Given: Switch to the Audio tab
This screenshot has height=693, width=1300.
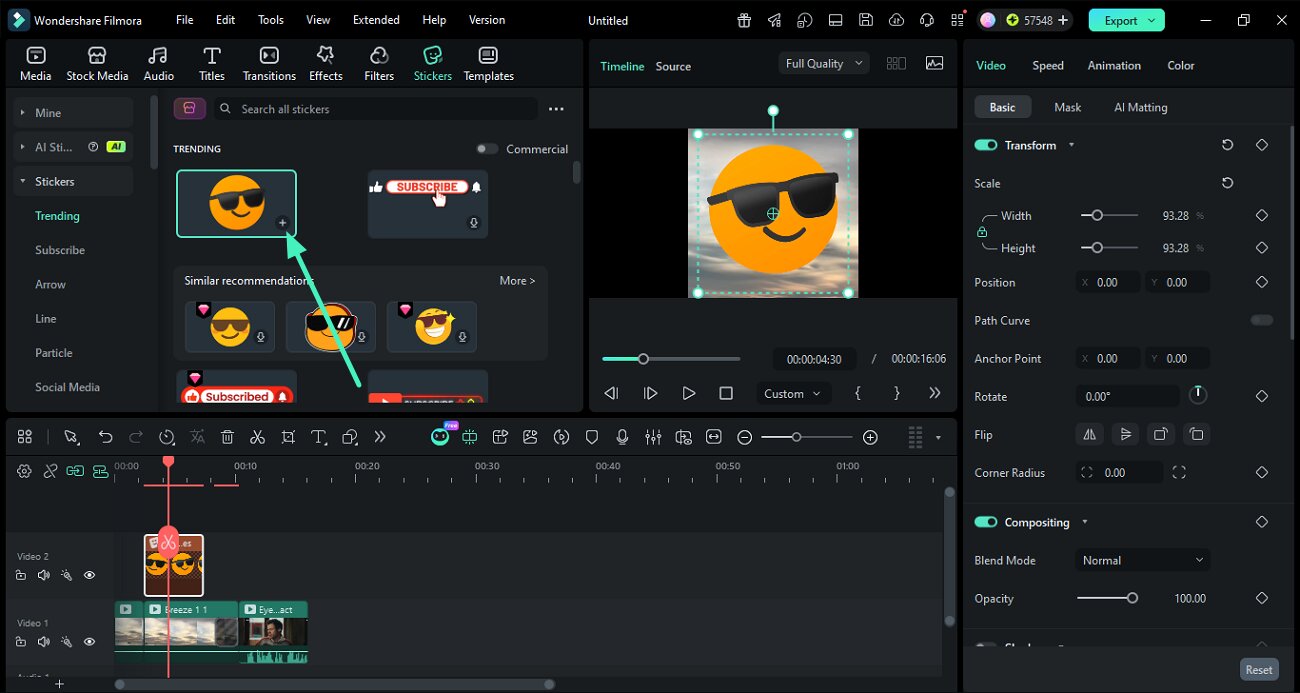Looking at the screenshot, I should (x=158, y=63).
